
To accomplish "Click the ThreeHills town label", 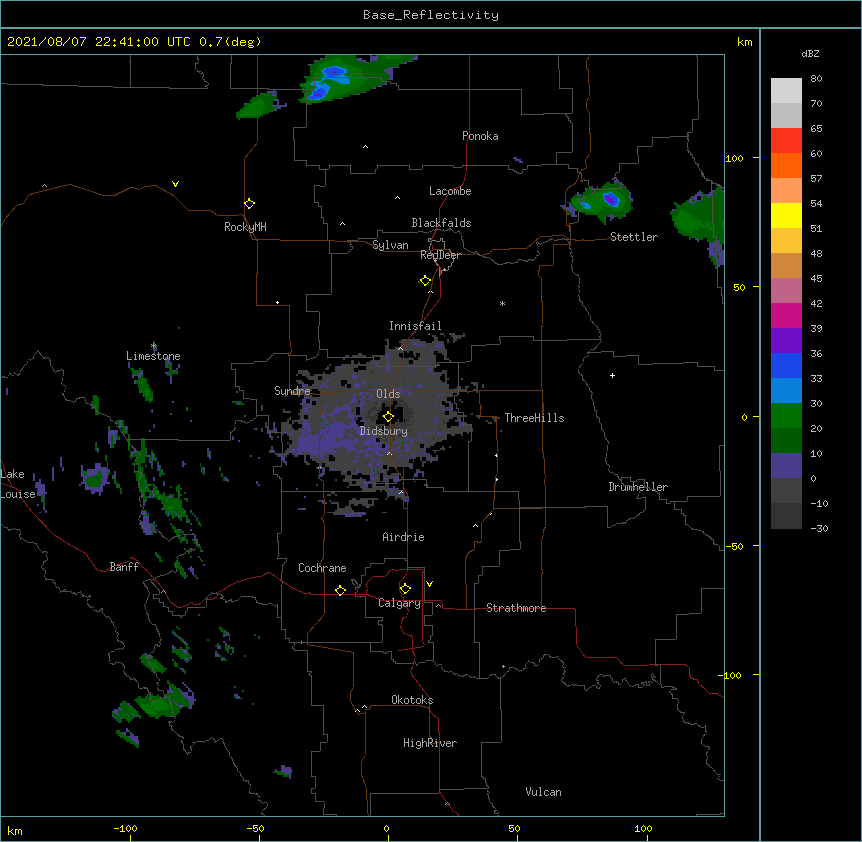I will tap(534, 418).
